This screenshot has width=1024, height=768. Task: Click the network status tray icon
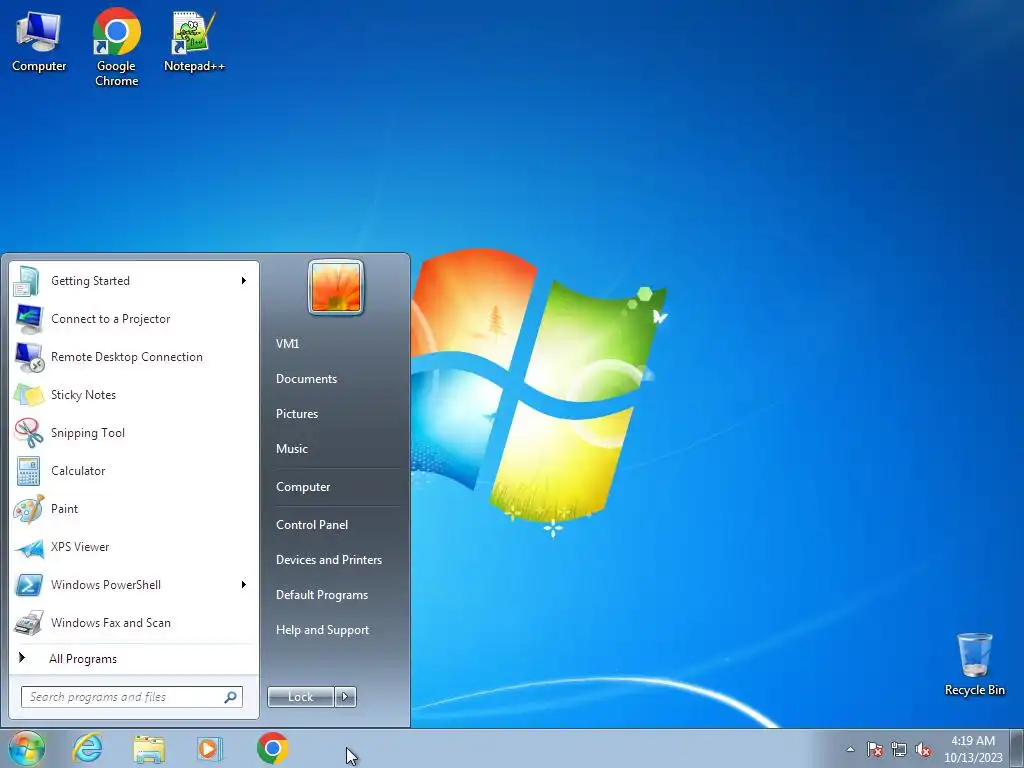899,749
